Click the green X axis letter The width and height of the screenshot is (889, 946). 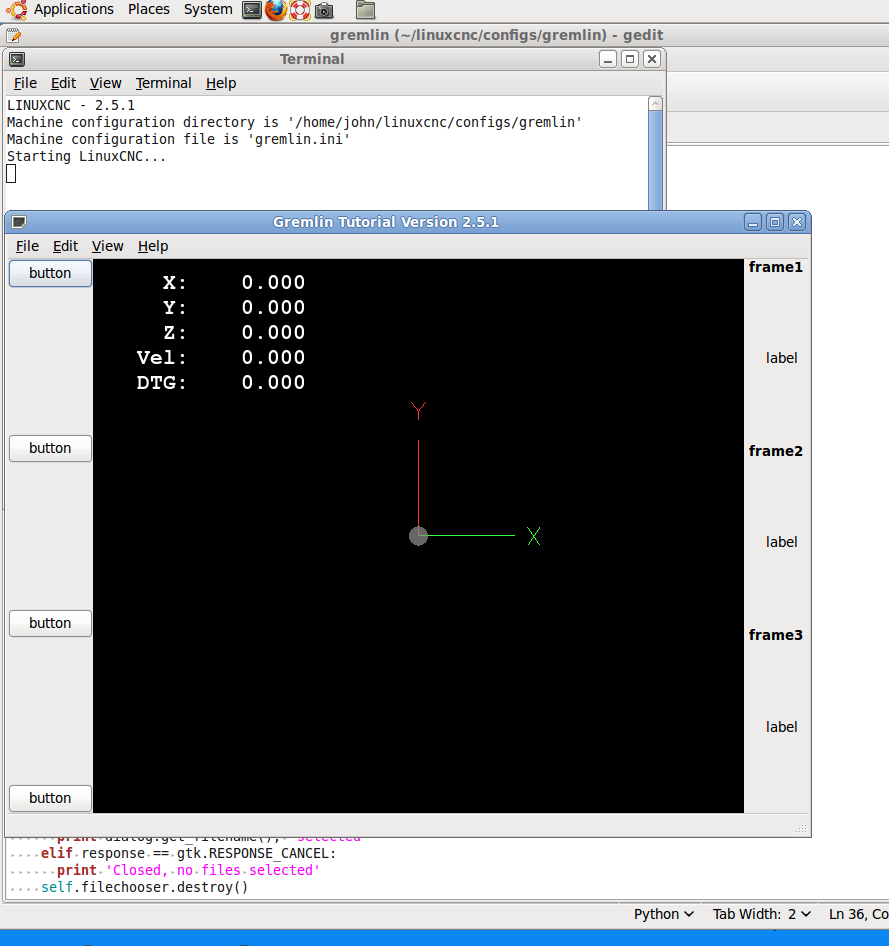[x=534, y=536]
